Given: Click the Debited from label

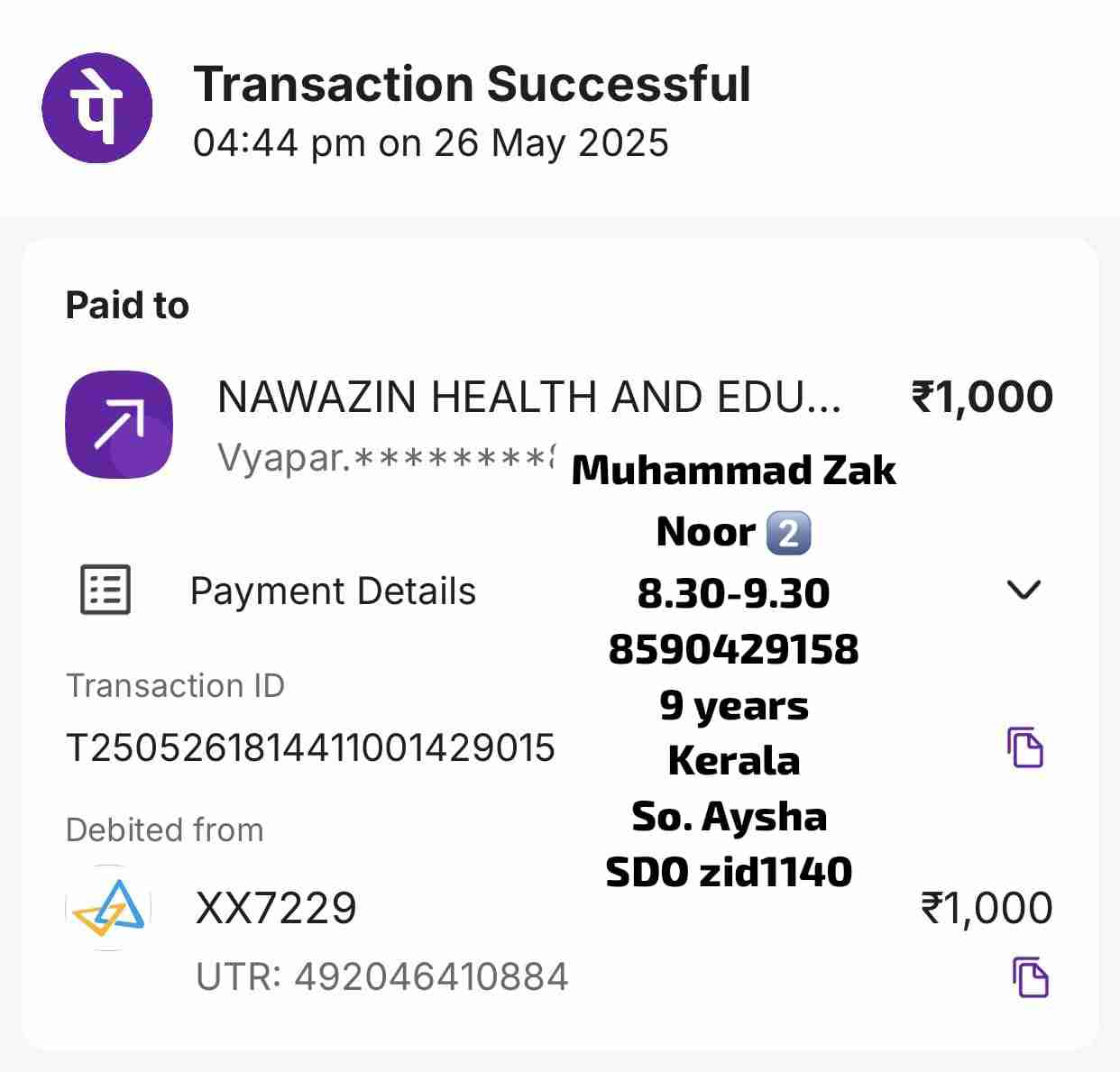Looking at the screenshot, I should [x=165, y=830].
